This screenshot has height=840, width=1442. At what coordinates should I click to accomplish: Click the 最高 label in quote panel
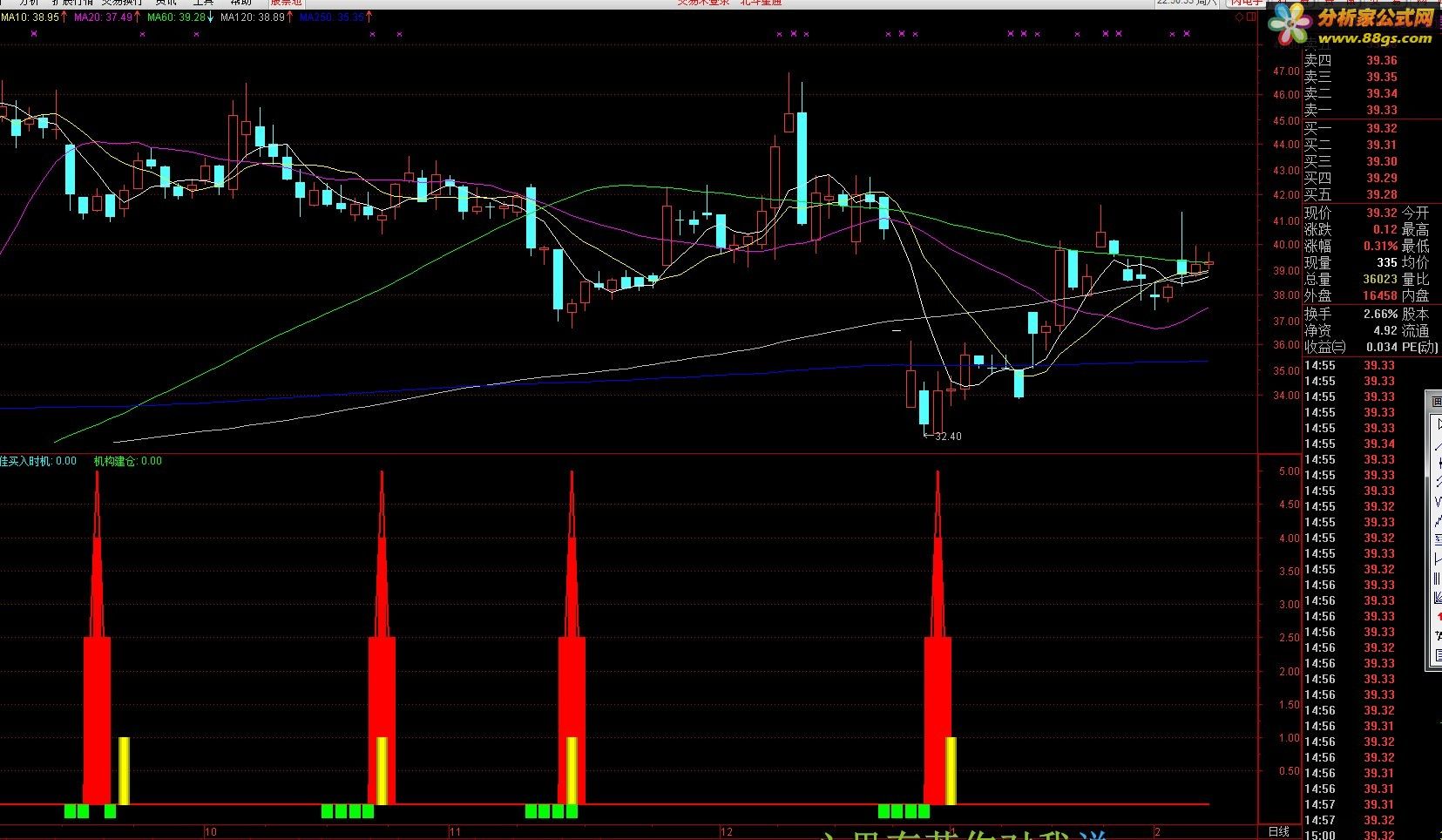1416,229
